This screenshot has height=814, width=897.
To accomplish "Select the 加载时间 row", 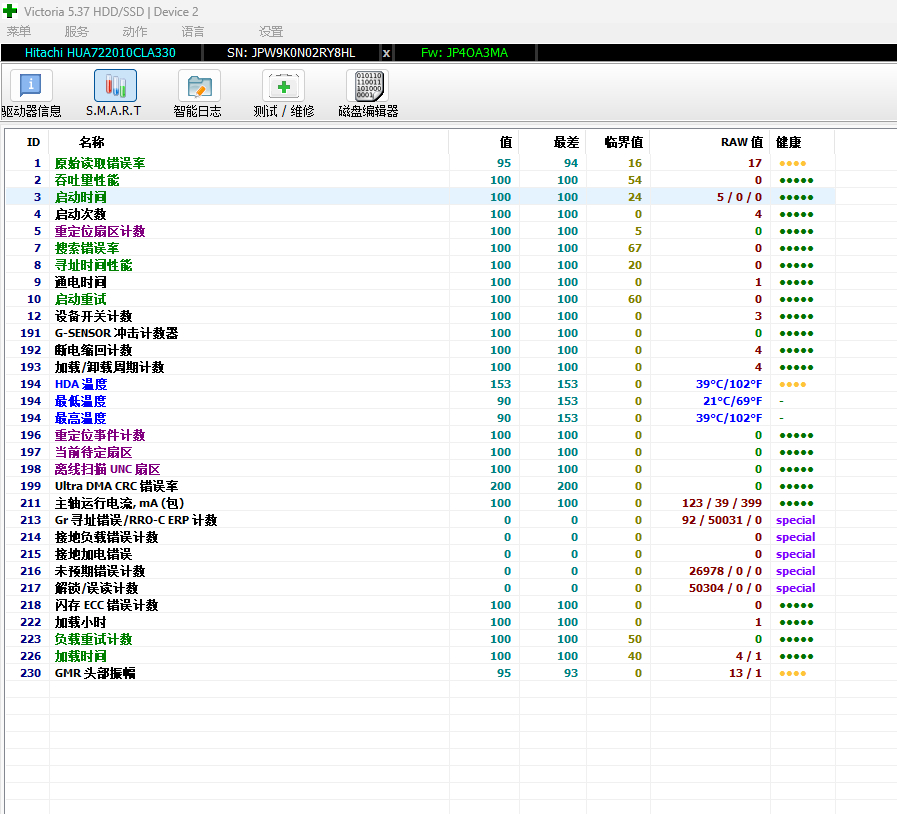I will (x=420, y=656).
